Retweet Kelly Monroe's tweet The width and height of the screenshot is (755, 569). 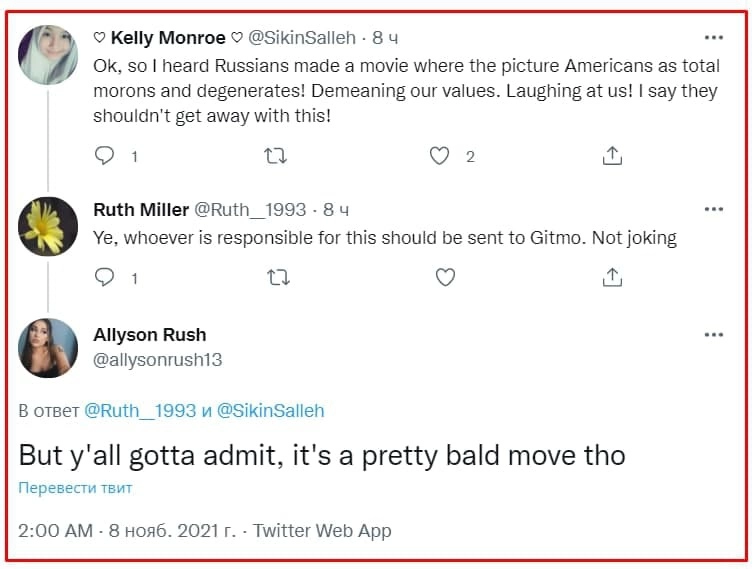tap(275, 156)
